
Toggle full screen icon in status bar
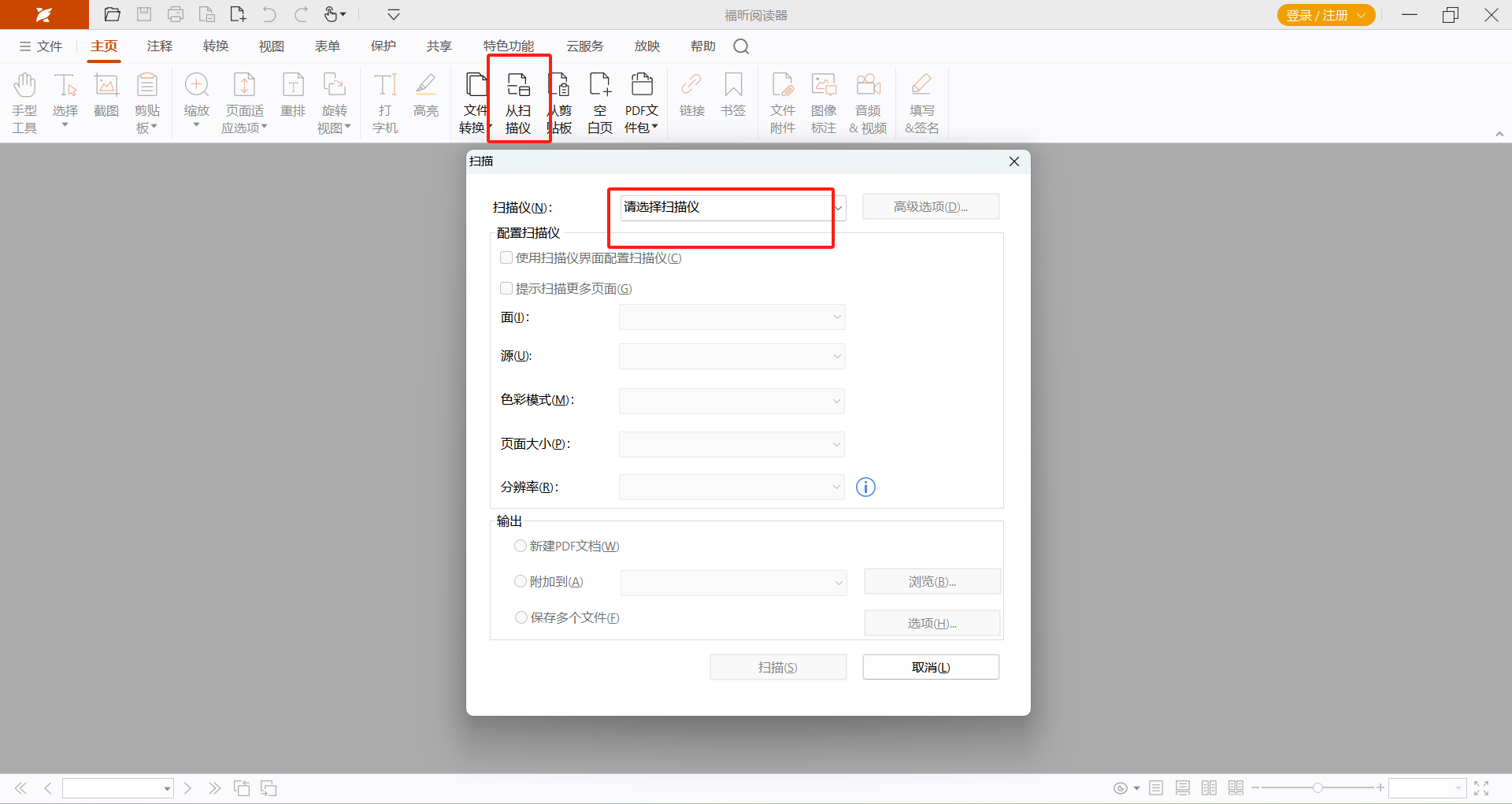(x=1481, y=788)
